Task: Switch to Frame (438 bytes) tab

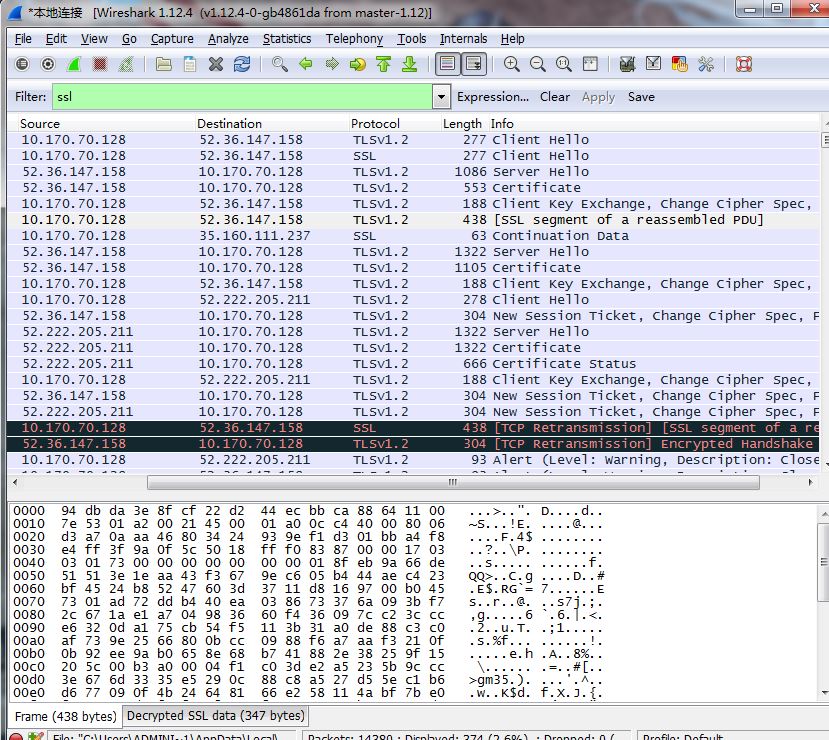Action: 66,716
